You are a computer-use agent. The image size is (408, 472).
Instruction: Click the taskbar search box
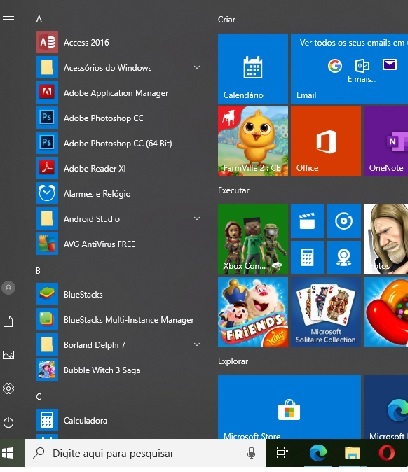[x=145, y=453]
